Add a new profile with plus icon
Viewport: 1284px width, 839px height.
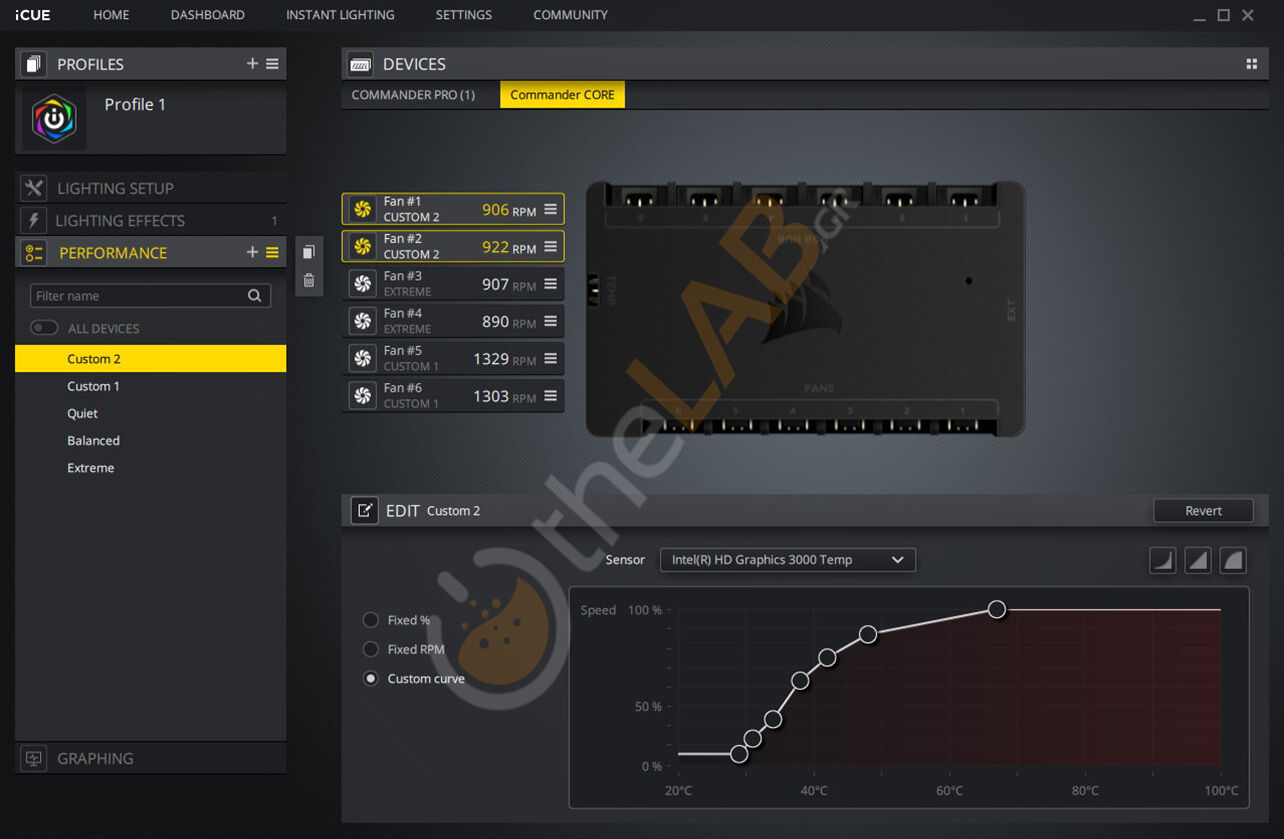pos(252,64)
